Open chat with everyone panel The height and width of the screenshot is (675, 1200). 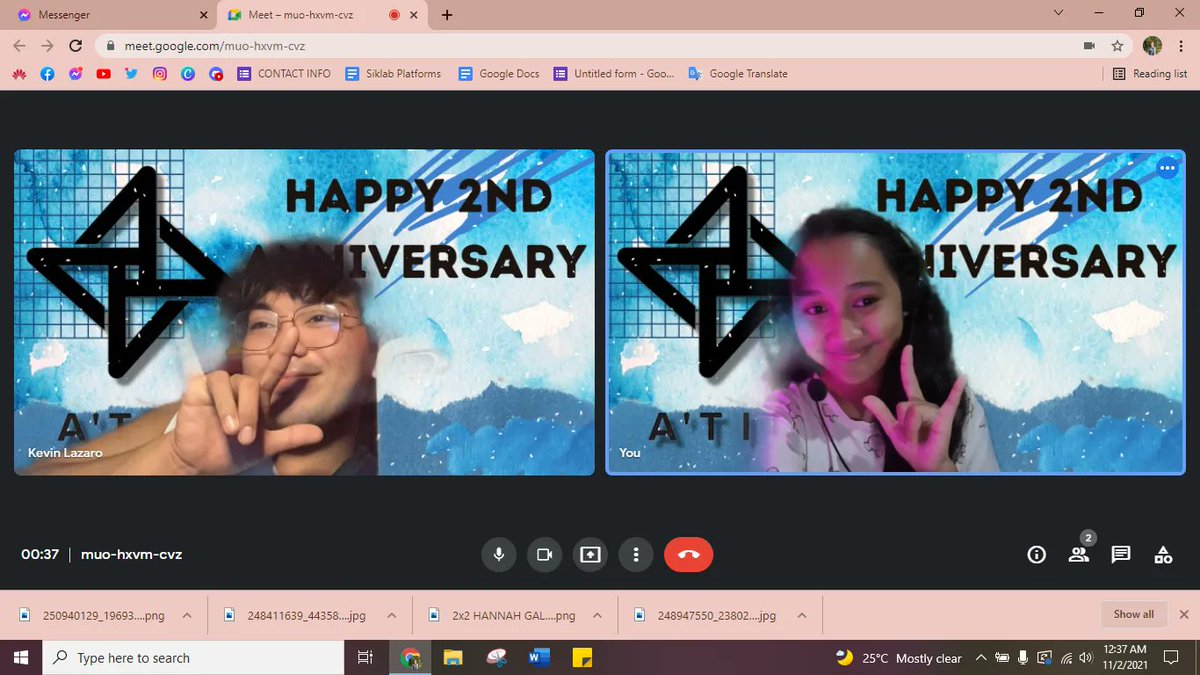click(1121, 555)
